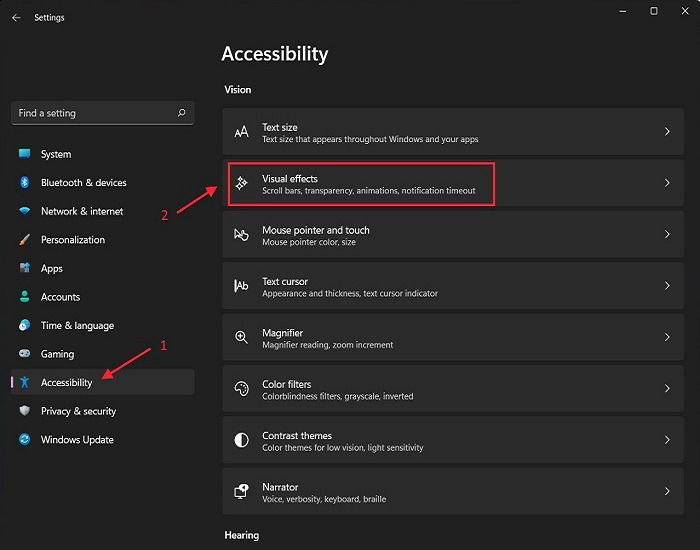The width and height of the screenshot is (700, 550).
Task: Open the Magnifier setting
Action: coord(453,337)
